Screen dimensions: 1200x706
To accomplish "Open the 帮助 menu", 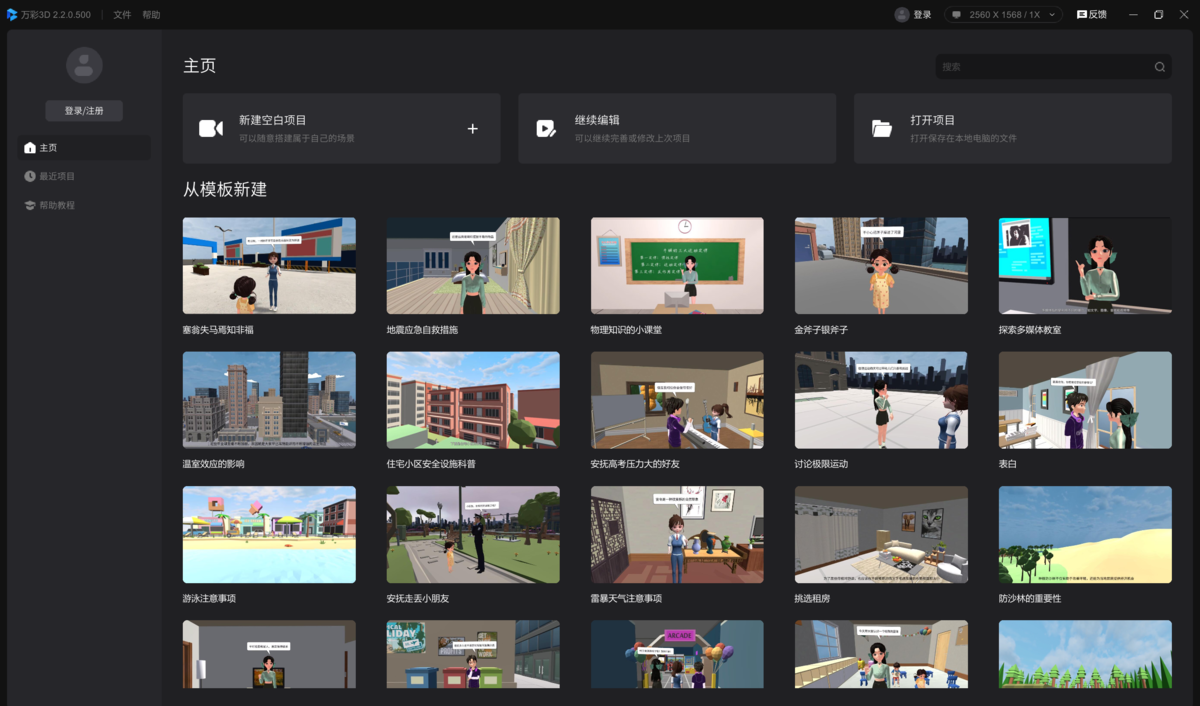I will pos(152,14).
